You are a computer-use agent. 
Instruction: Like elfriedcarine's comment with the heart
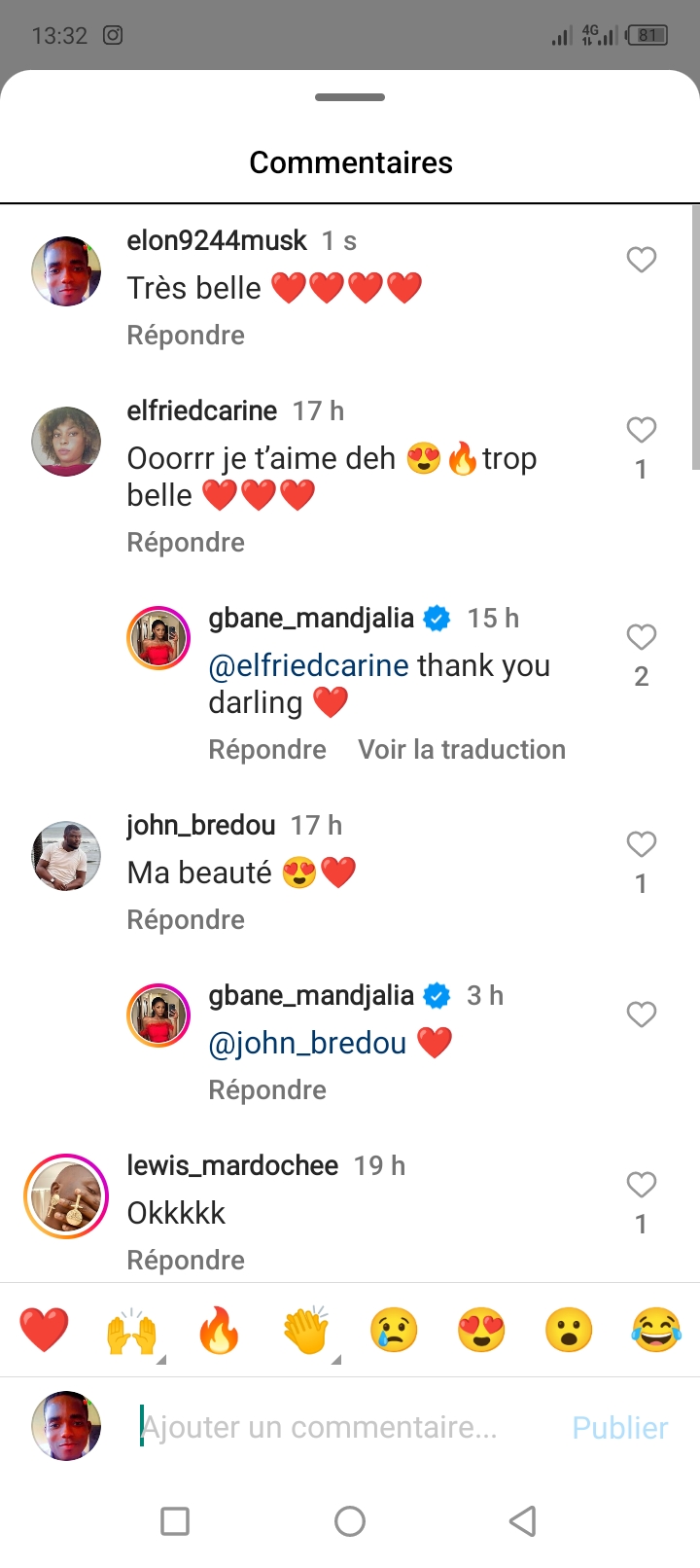click(x=641, y=430)
